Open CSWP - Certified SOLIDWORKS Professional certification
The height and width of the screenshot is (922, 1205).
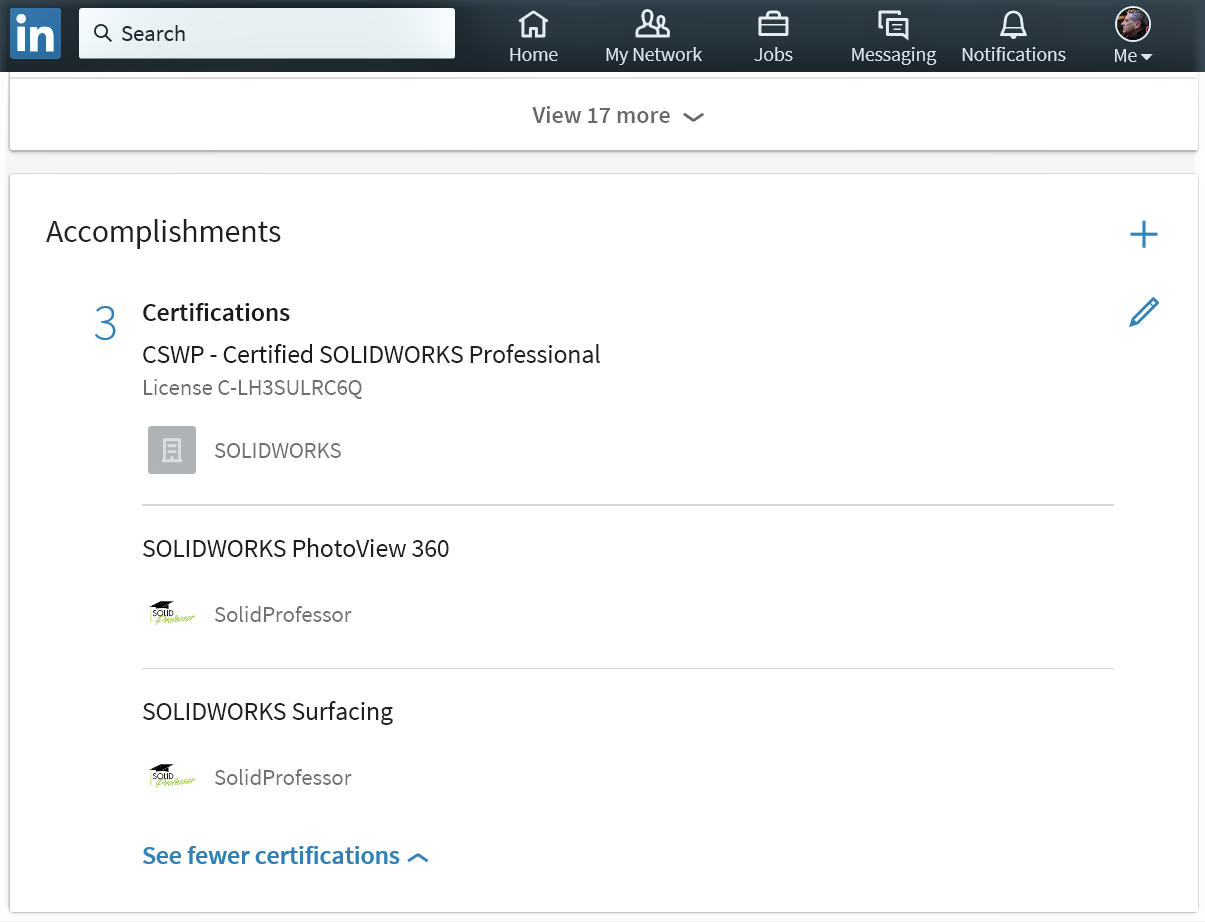click(371, 355)
